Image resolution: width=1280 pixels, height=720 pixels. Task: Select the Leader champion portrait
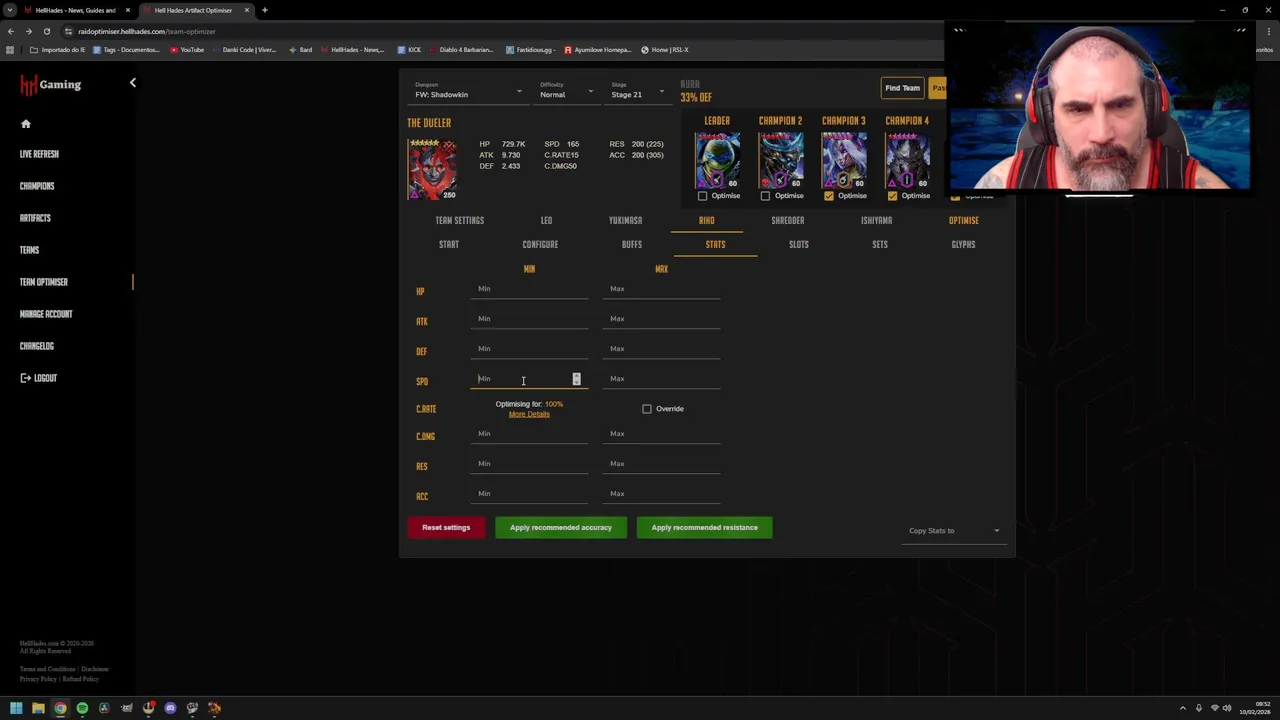717,160
